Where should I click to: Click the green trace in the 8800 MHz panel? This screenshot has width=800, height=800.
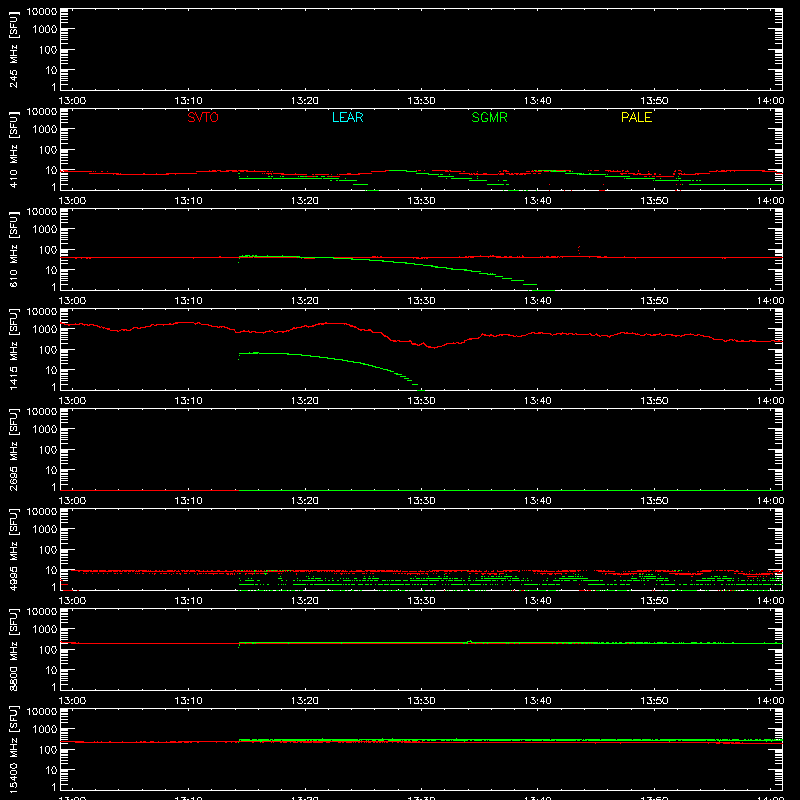coord(510,642)
